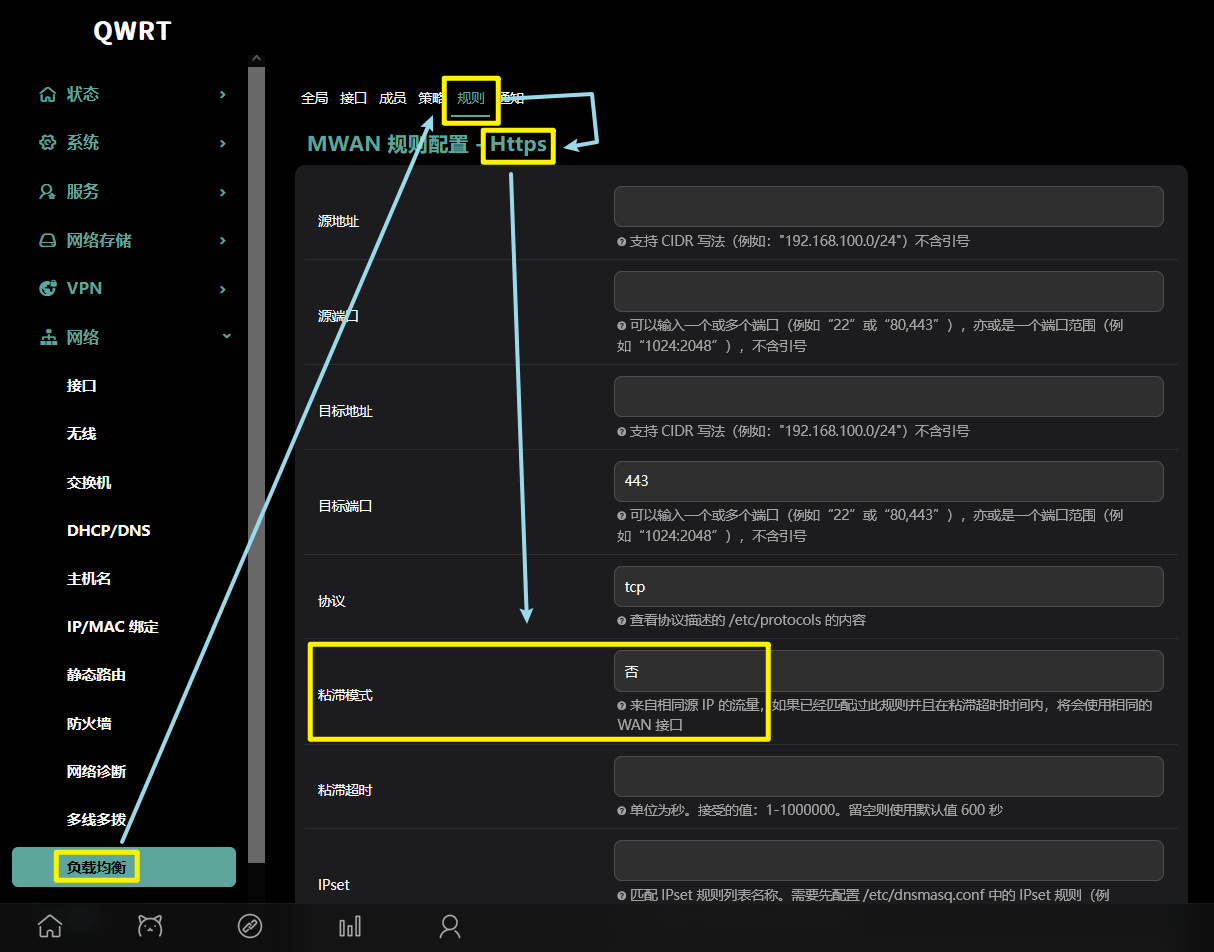Click the 服务 user-search icon in sidebar
The width and height of the screenshot is (1214, 952).
point(47,192)
